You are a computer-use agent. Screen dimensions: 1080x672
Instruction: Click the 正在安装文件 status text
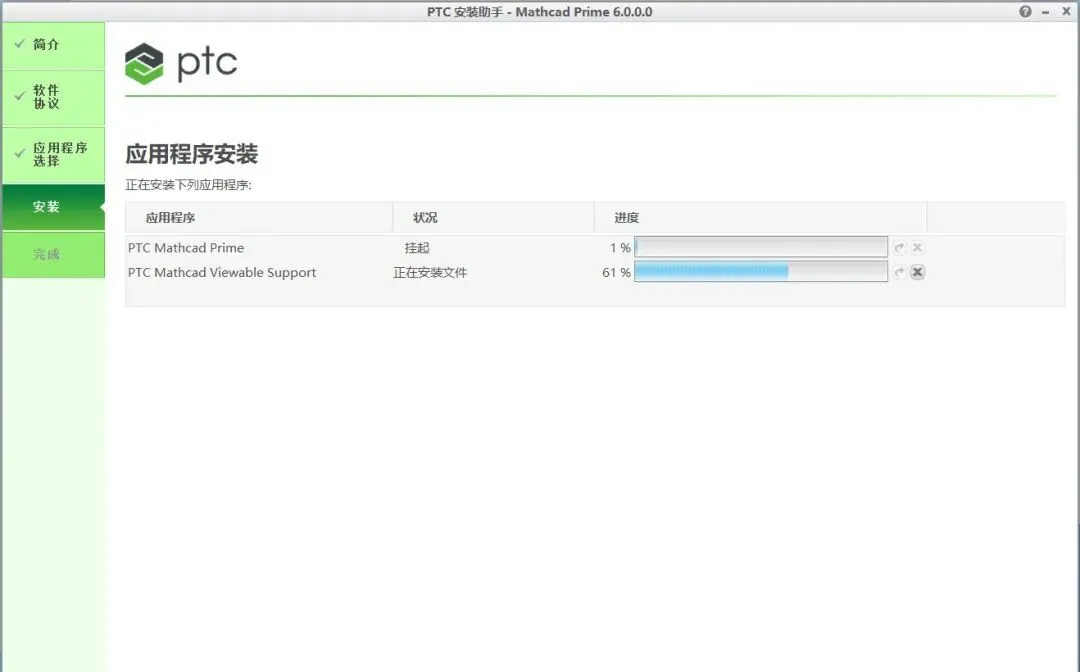[430, 273]
